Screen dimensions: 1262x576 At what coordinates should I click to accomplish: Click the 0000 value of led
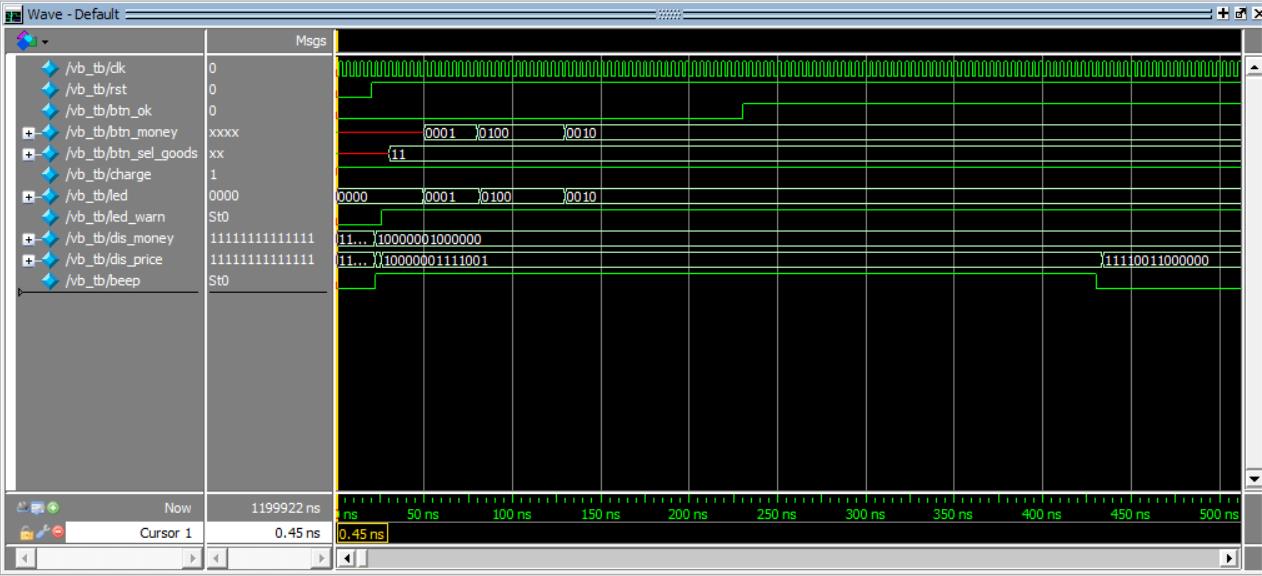[x=222, y=195]
